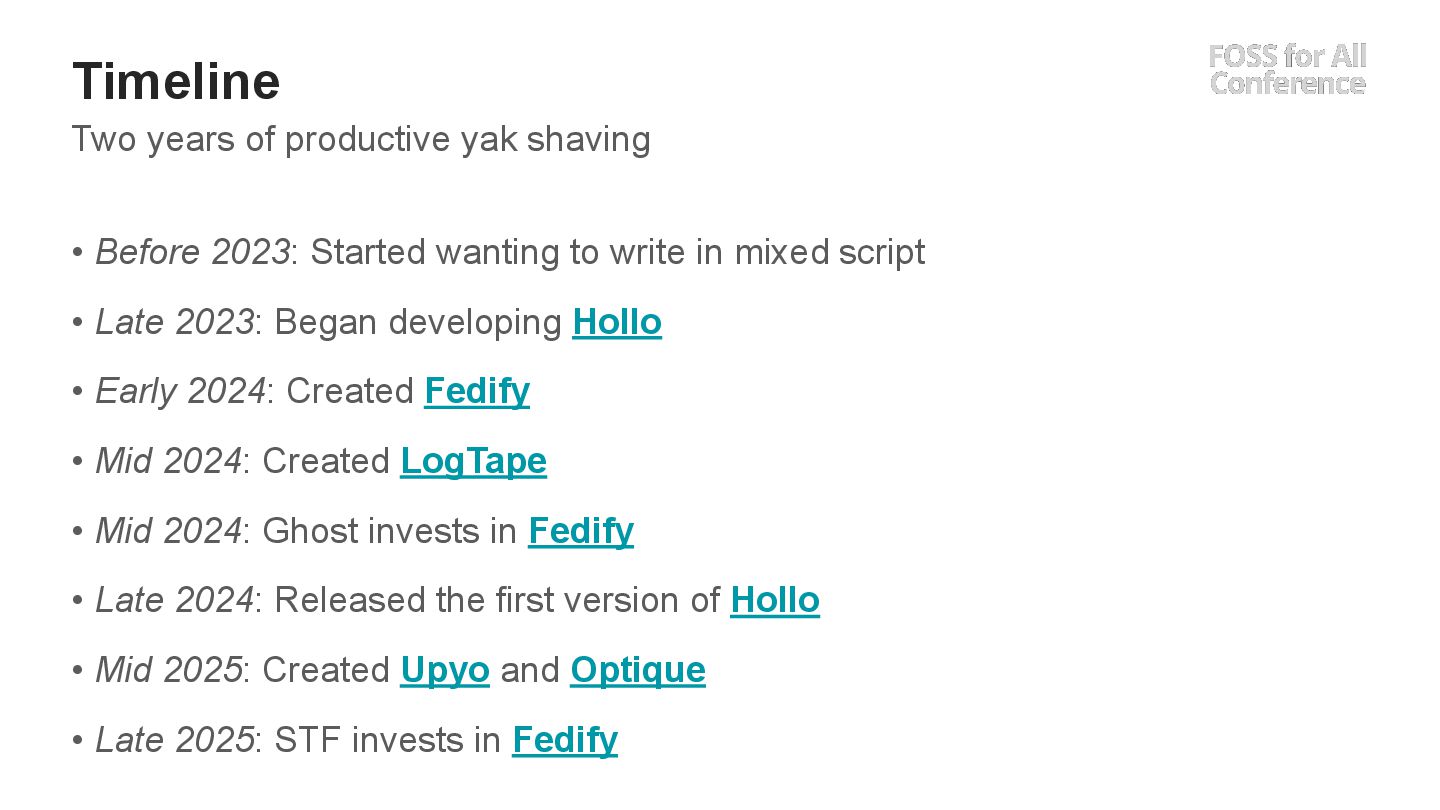Click Fedify link in Ghost invests line
1440x810 pixels.
pyautogui.click(x=581, y=531)
